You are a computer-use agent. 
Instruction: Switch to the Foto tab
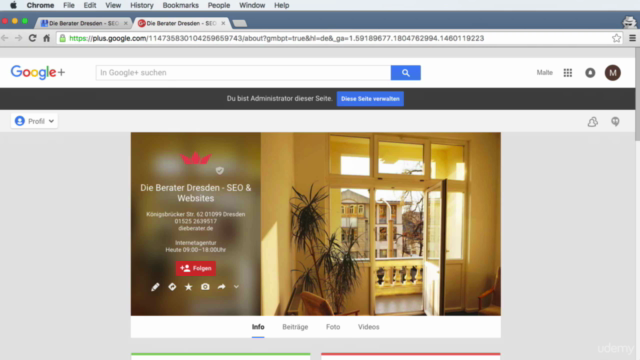(x=333, y=327)
